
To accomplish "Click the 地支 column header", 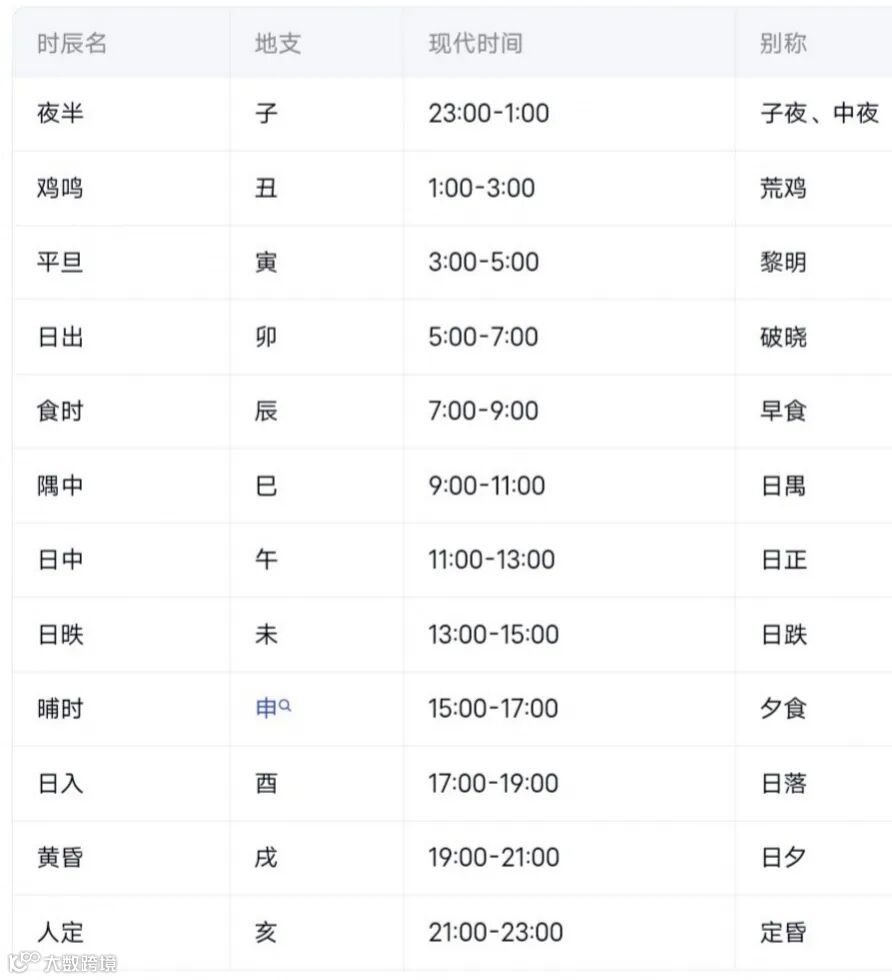I will 278,43.
